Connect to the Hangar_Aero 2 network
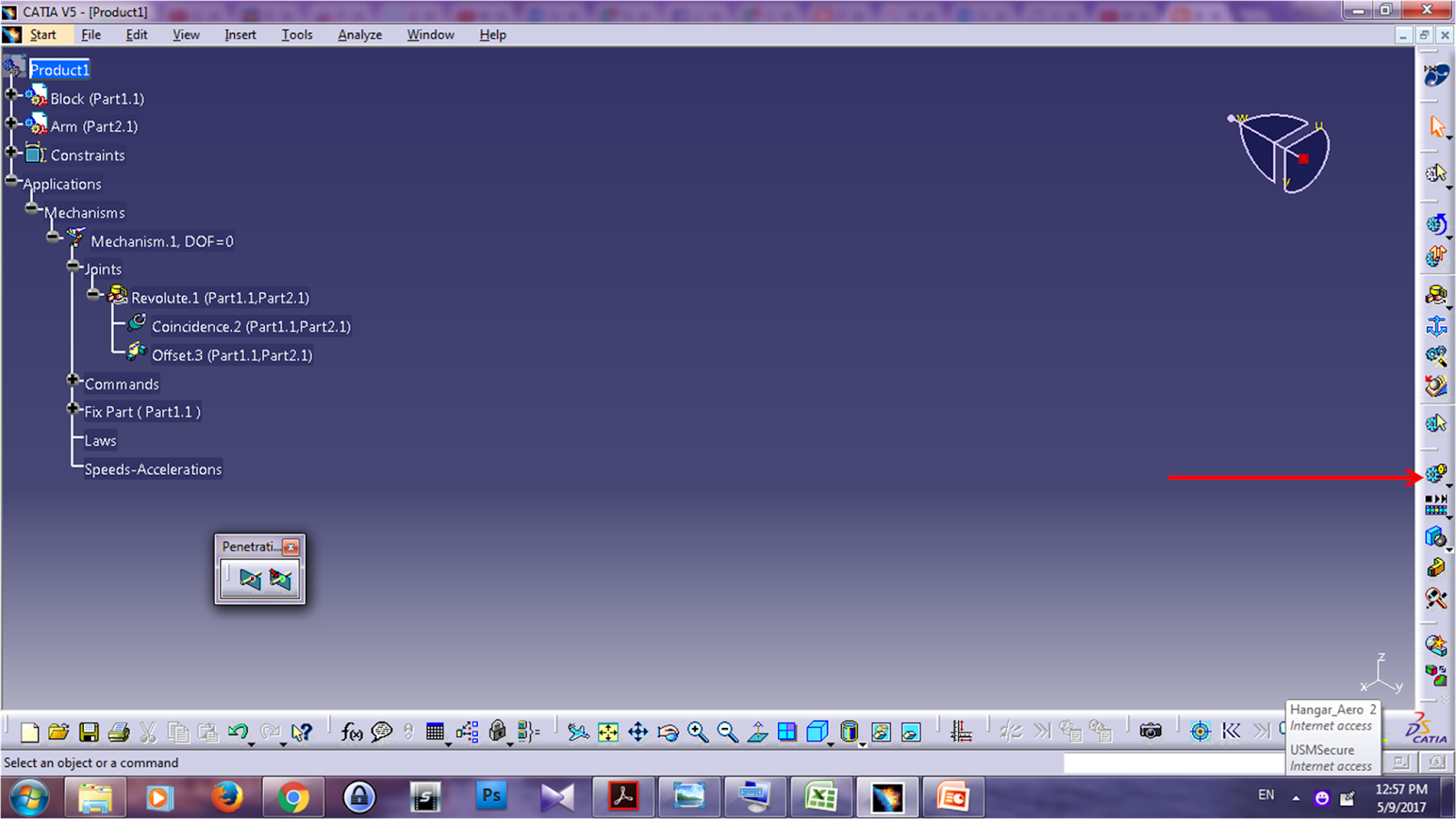 coord(1331,717)
